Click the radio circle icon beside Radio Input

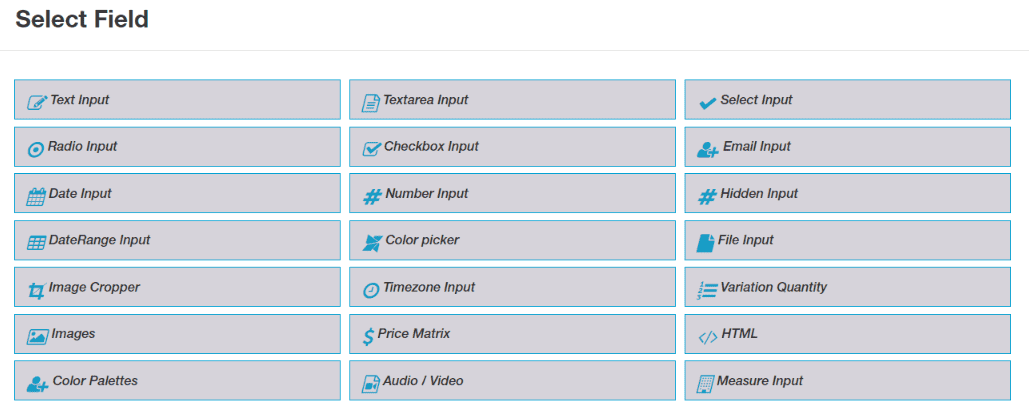coord(36,148)
